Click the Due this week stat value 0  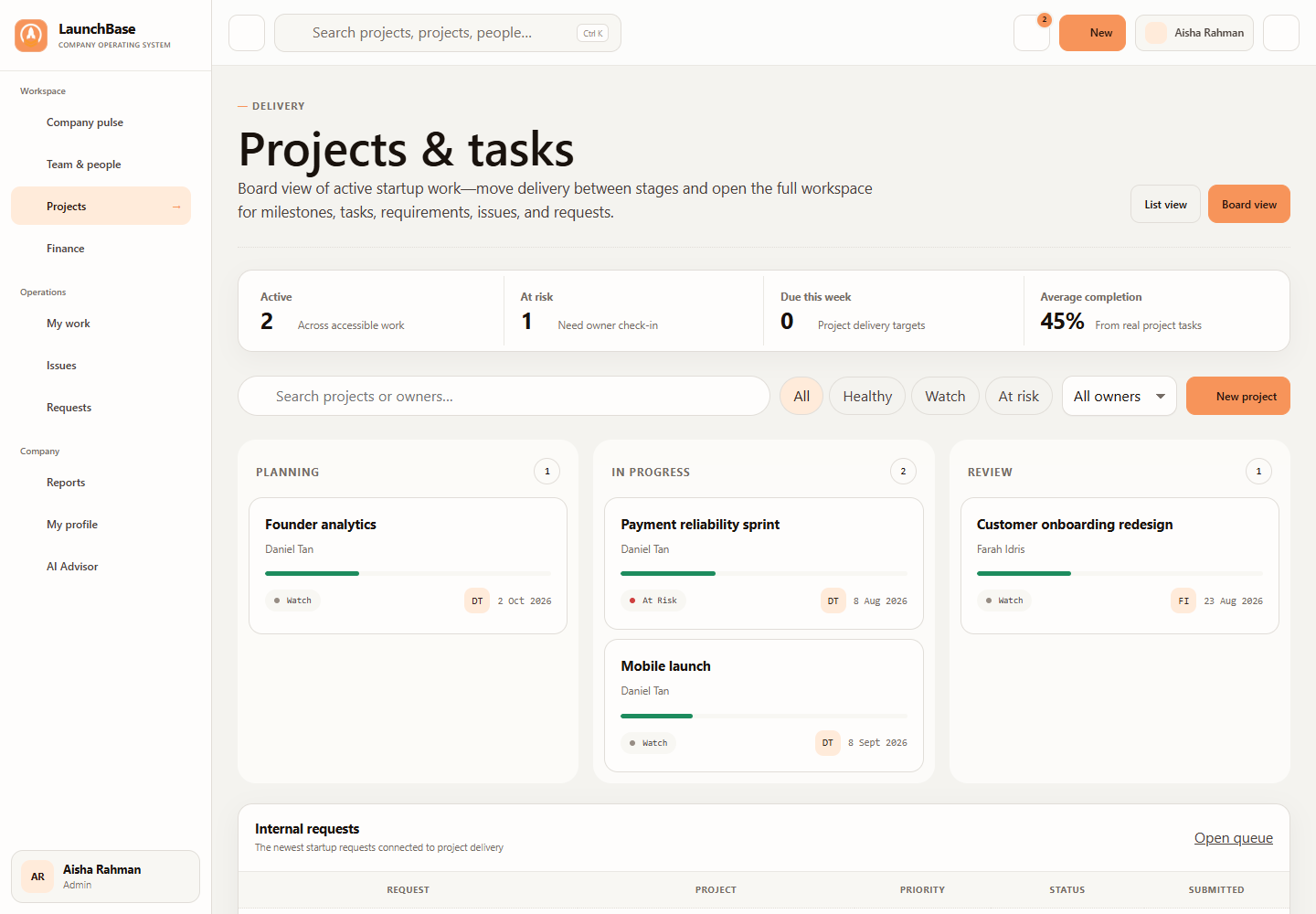(787, 322)
